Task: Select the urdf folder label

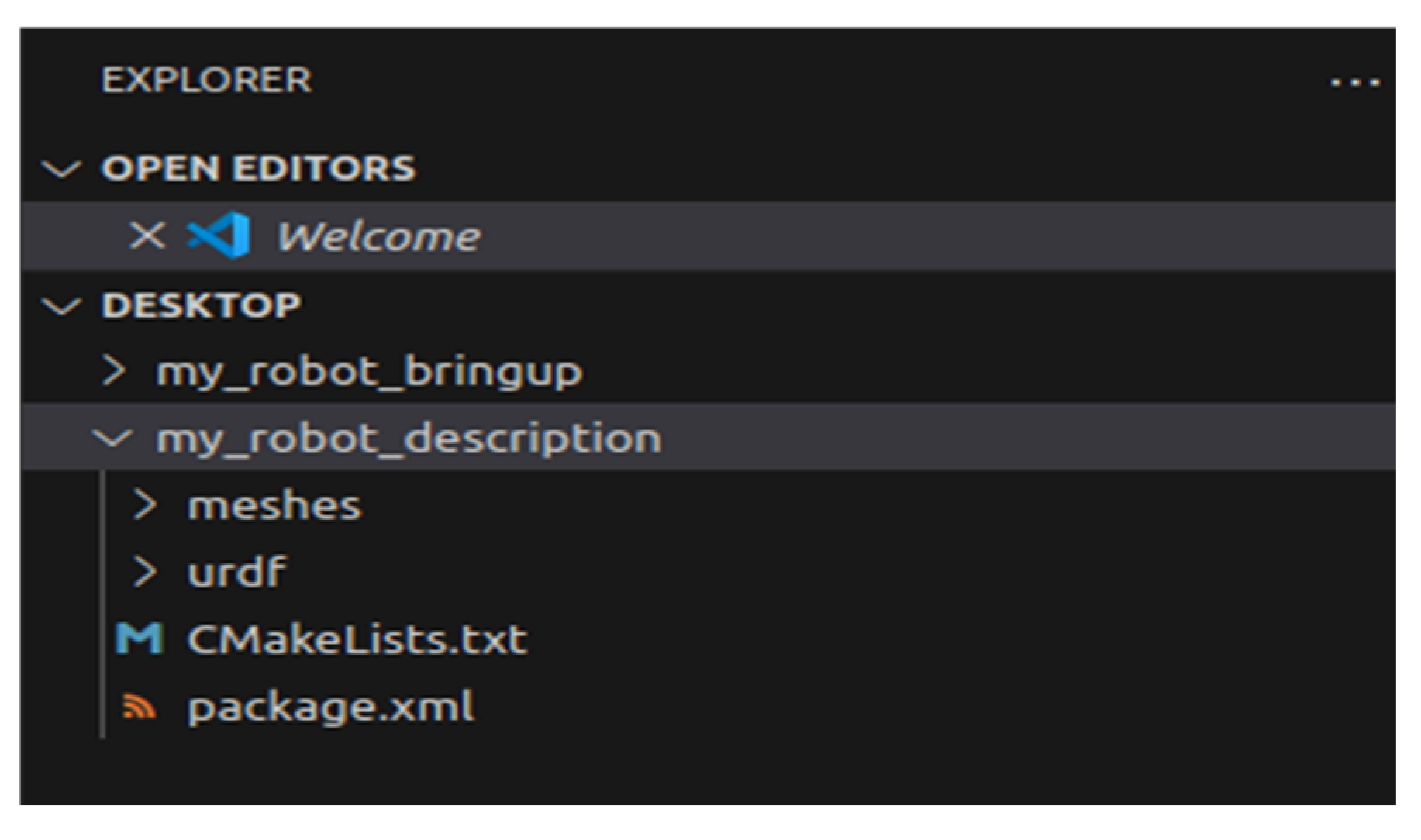Action: tap(237, 573)
